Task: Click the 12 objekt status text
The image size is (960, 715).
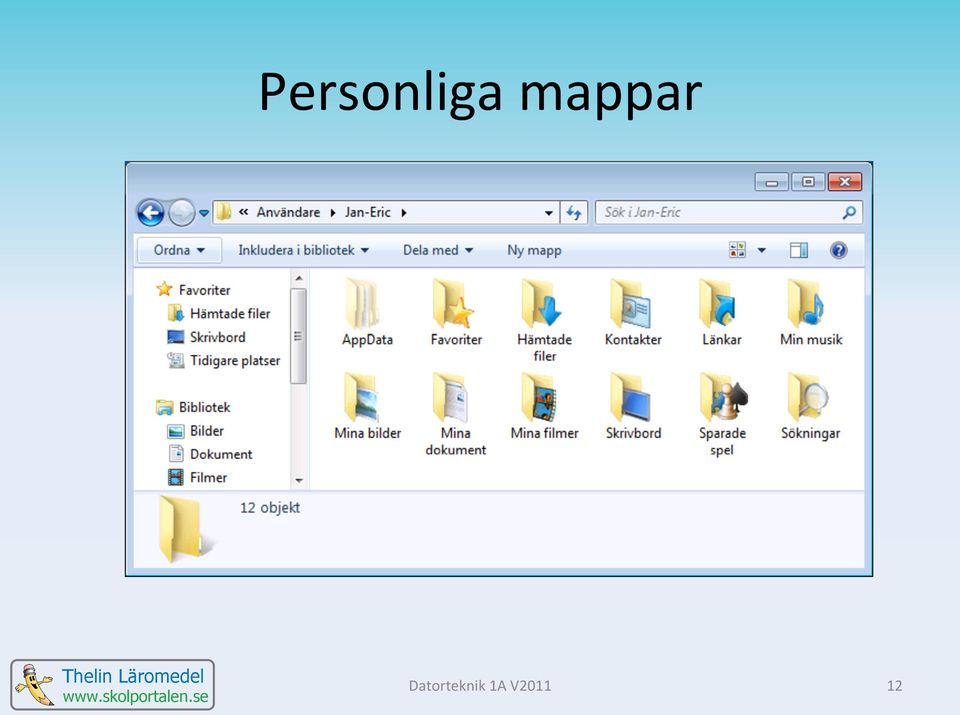Action: 270,507
